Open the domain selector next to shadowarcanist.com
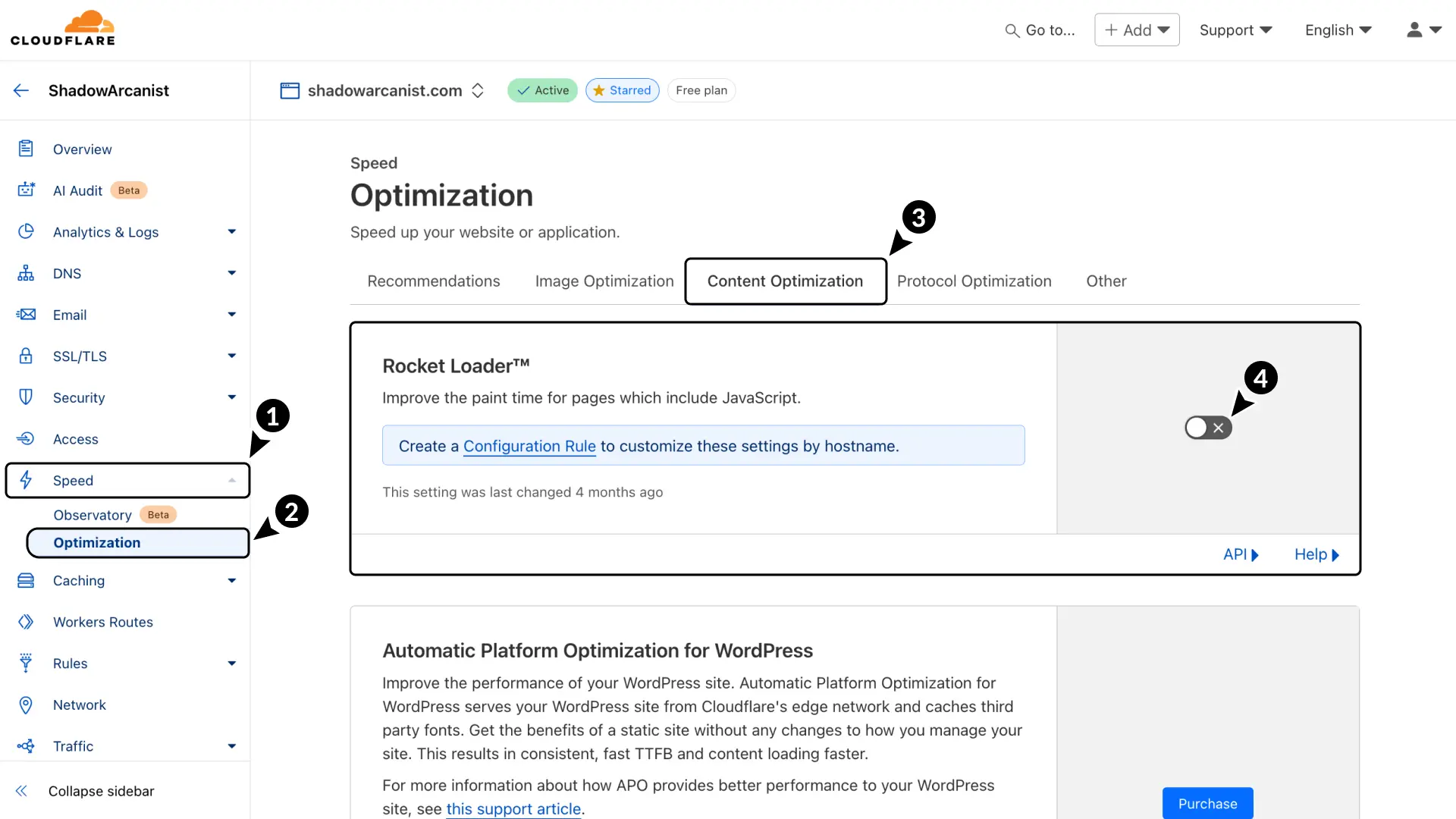1456x819 pixels. coord(478,91)
